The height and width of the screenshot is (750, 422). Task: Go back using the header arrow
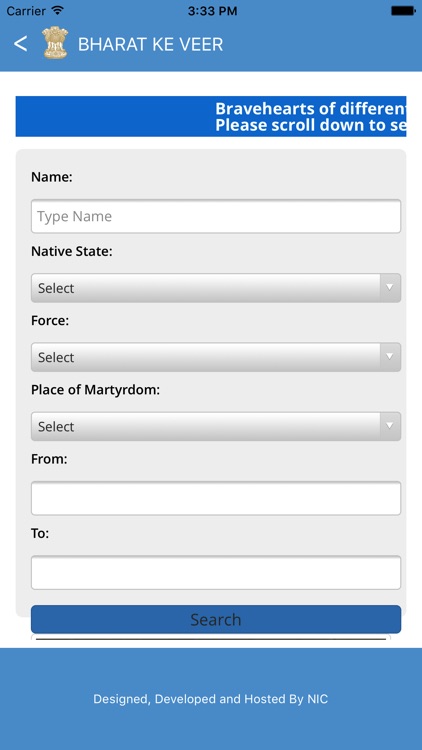click(21, 44)
